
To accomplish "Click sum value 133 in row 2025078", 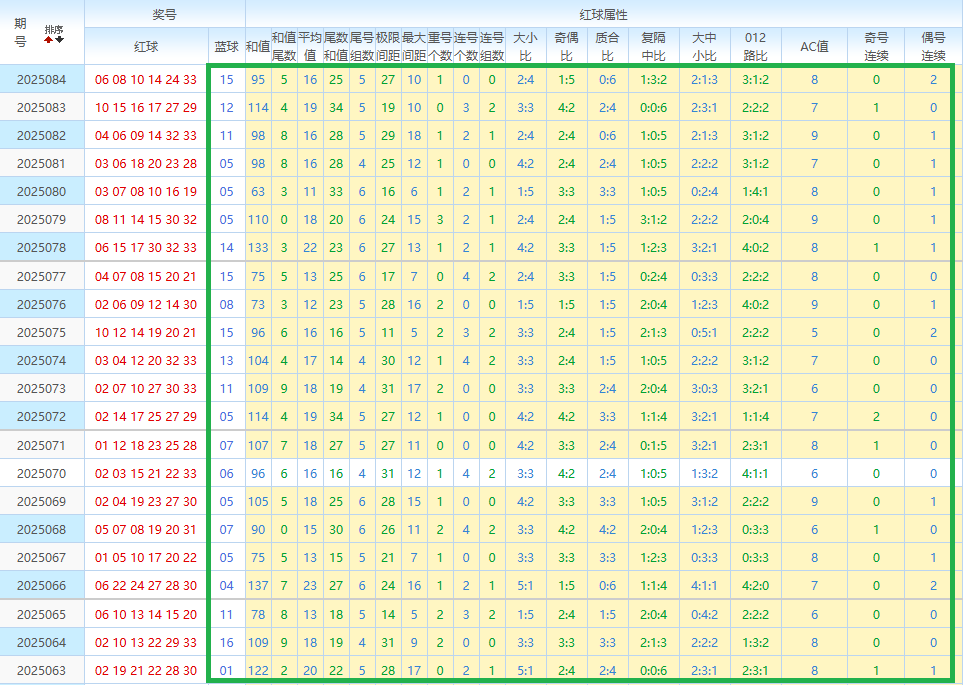I will point(258,248).
